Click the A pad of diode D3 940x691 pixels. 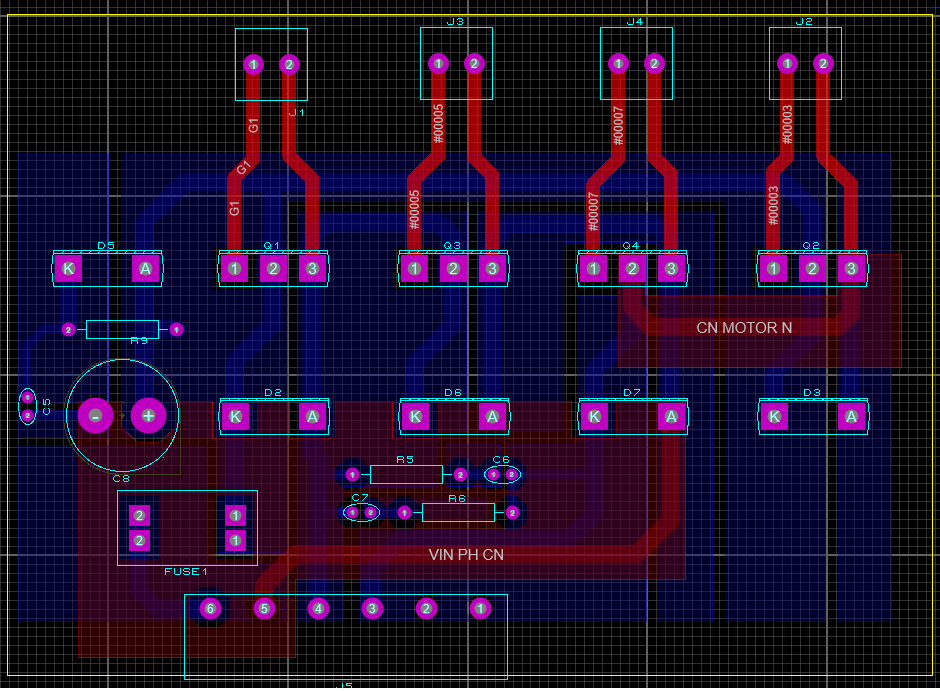(x=851, y=417)
